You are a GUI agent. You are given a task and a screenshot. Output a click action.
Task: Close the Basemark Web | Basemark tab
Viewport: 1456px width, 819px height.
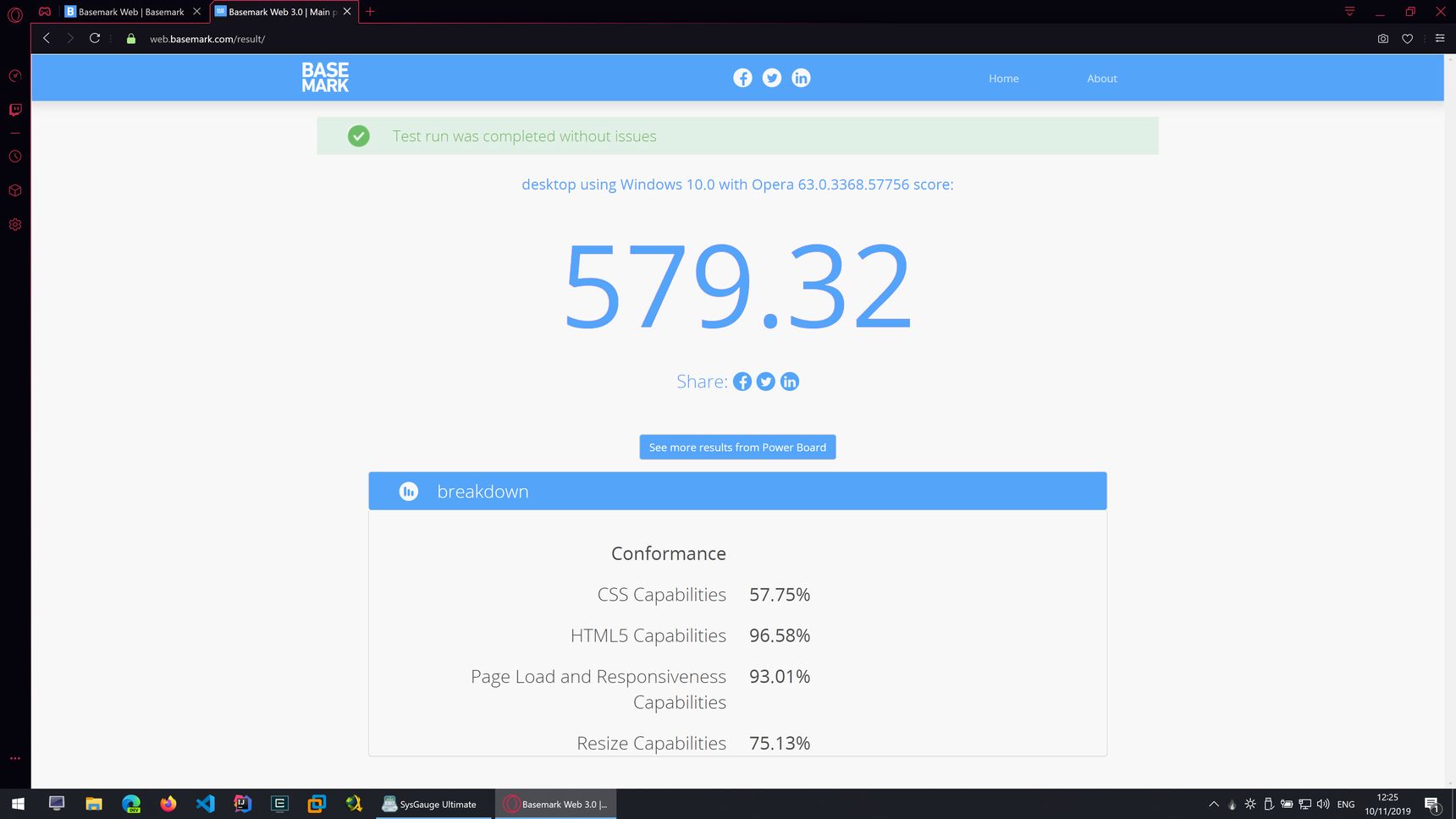197,12
